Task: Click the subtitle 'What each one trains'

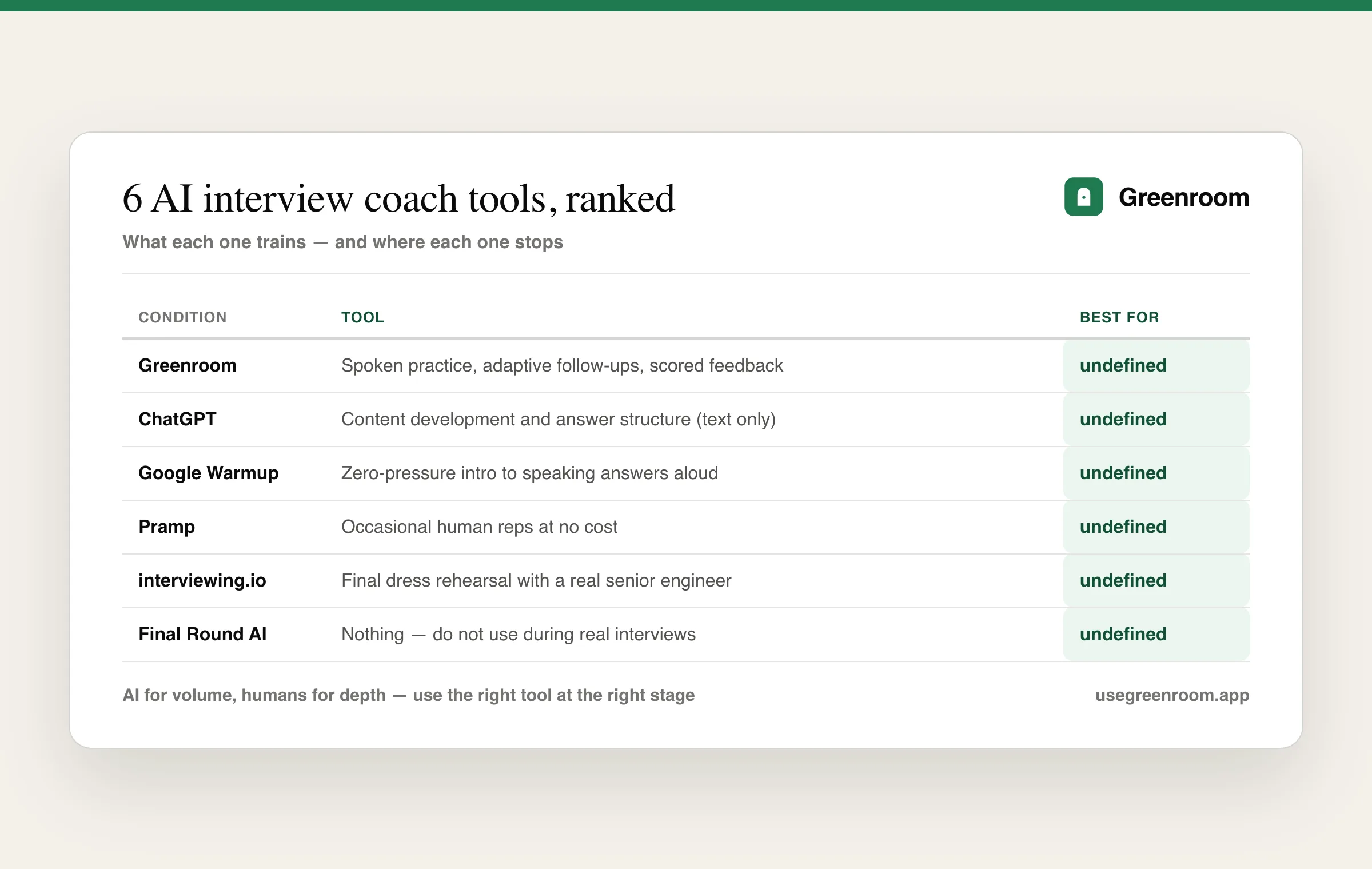Action: click(214, 242)
